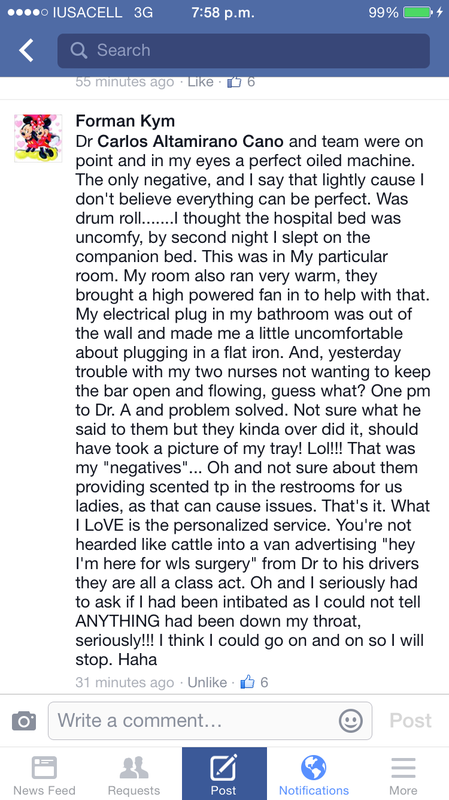Click the Search field
Screen dimensions: 449x800
tap(243, 51)
